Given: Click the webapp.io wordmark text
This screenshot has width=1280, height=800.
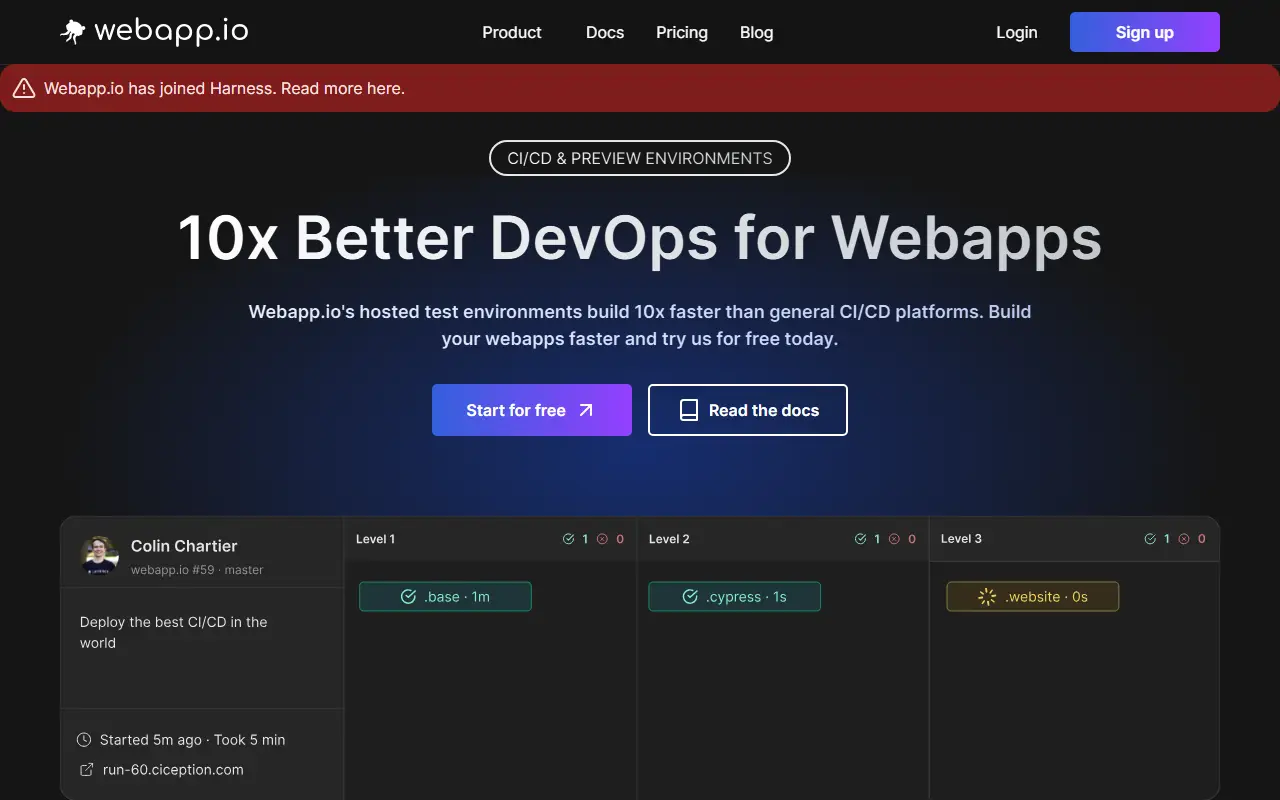Looking at the screenshot, I should tap(171, 32).
